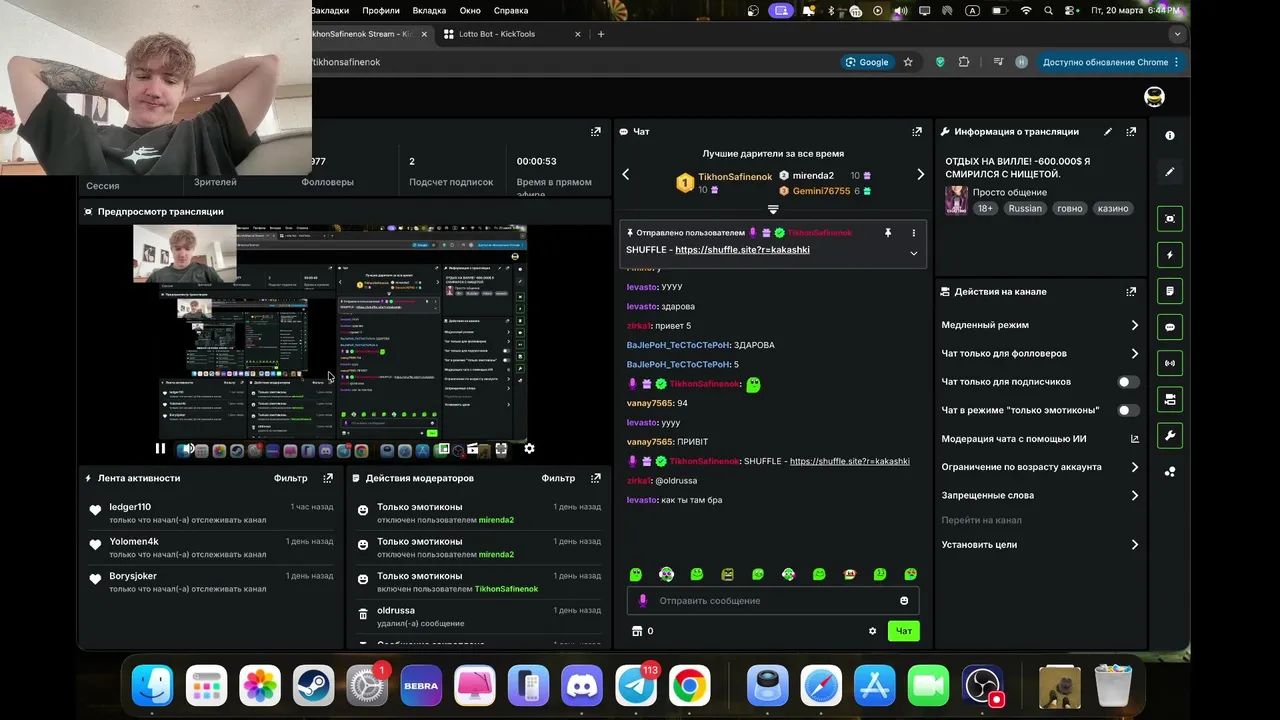
Task: Unpin the pinned chat message
Action: coord(887,232)
